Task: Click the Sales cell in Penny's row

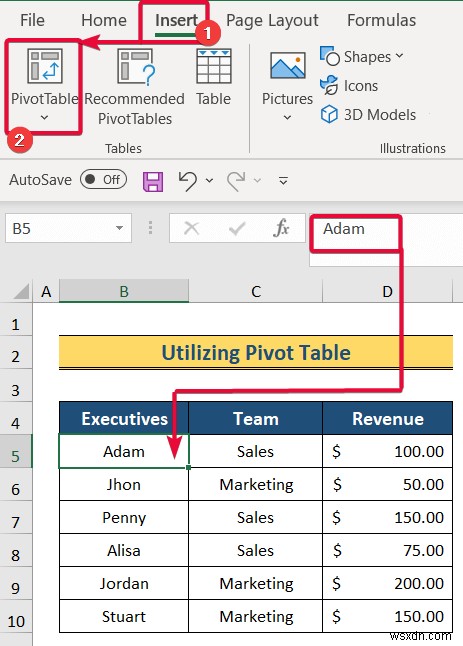Action: coord(256,517)
